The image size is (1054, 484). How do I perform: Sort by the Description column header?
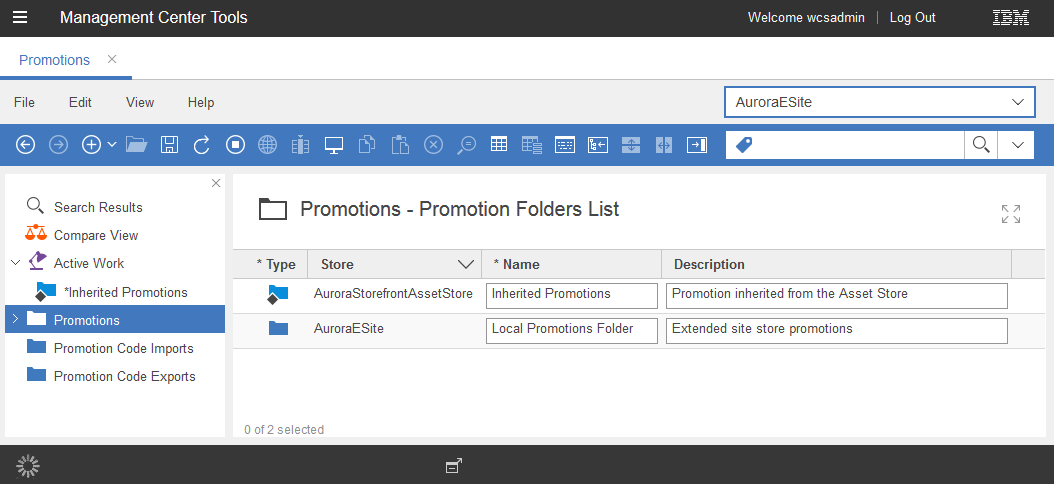[x=709, y=264]
